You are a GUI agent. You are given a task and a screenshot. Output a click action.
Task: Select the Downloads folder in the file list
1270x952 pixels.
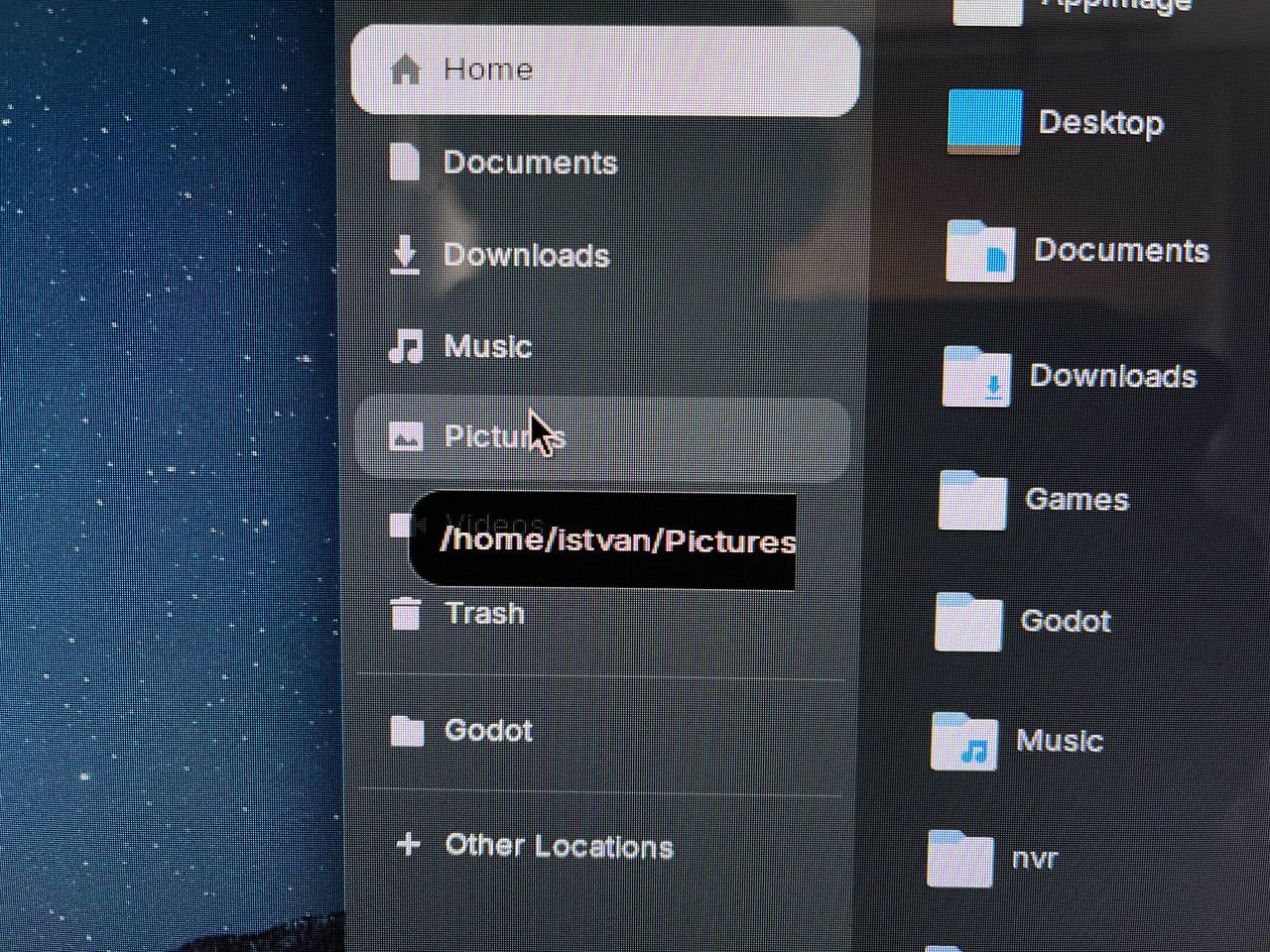coord(1070,376)
